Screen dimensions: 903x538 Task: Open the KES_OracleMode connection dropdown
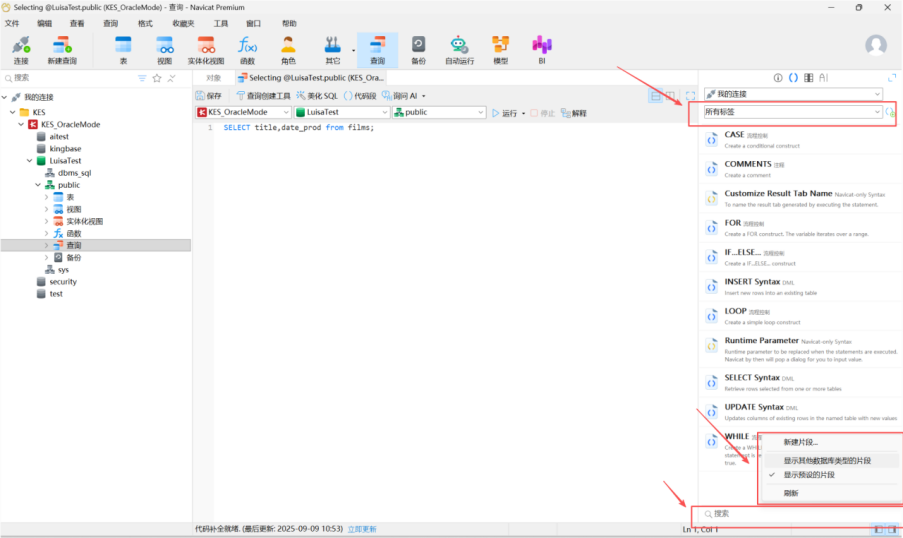point(243,113)
